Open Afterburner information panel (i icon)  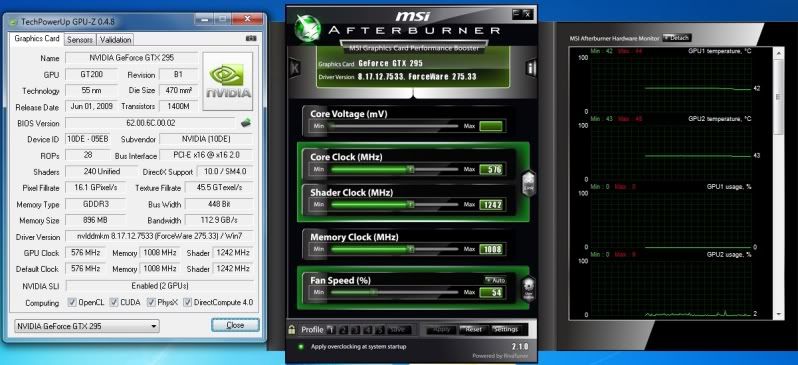(x=531, y=68)
